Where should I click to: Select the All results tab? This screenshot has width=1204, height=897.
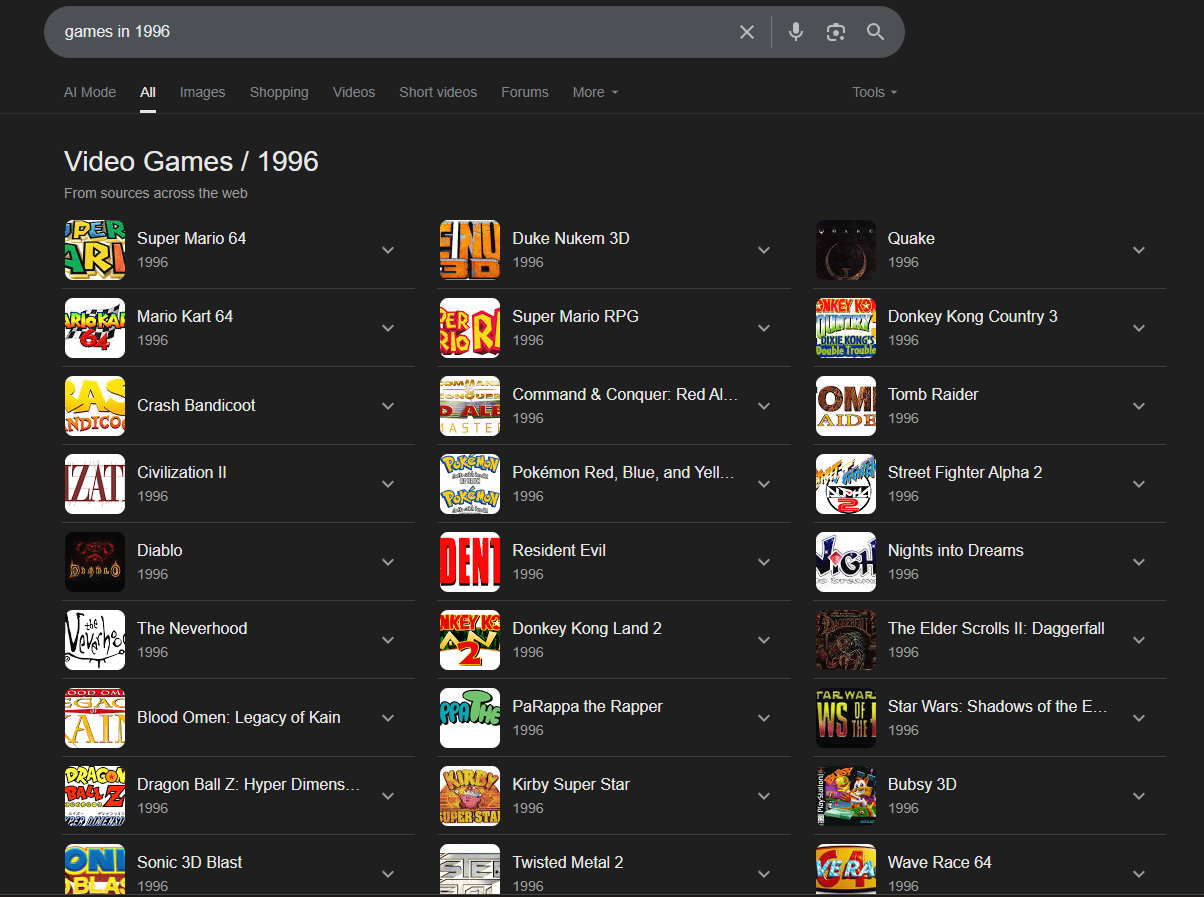pos(148,92)
